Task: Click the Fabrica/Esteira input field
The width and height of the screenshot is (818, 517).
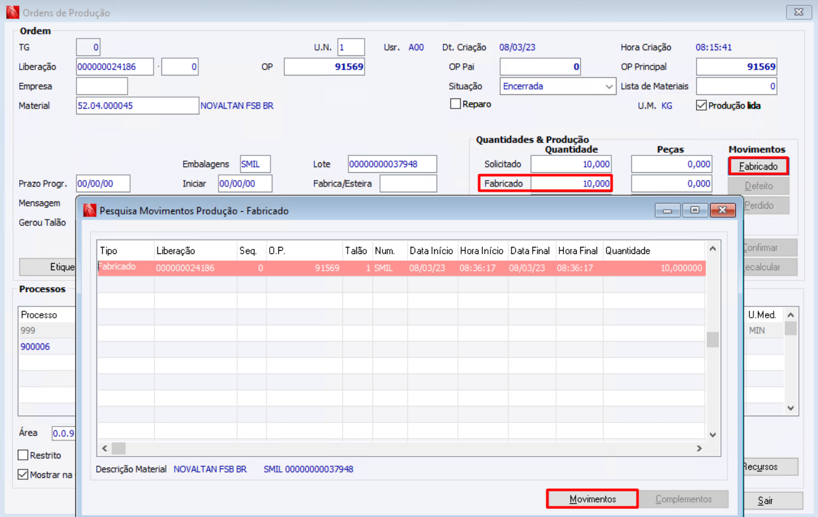Action: pos(408,184)
